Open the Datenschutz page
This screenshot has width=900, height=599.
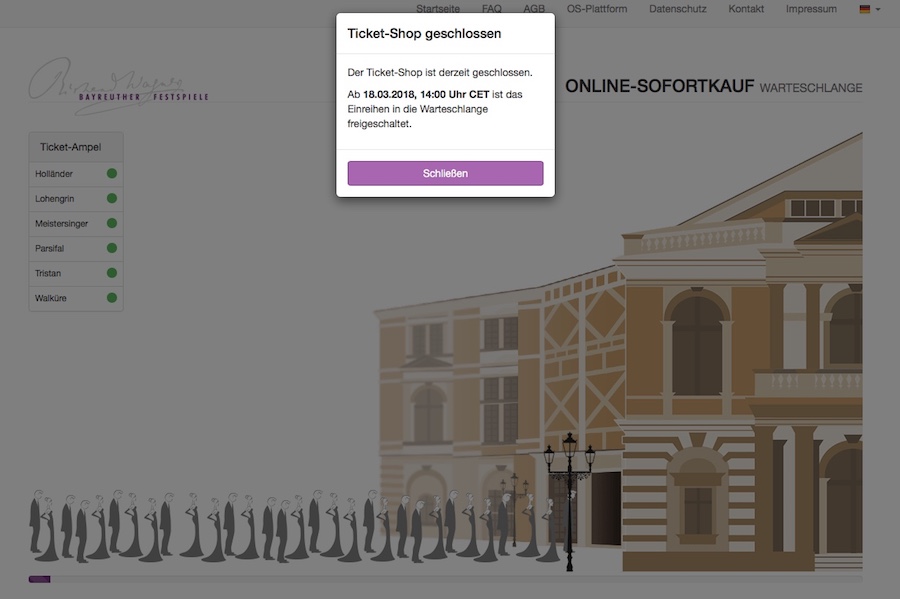coord(678,9)
